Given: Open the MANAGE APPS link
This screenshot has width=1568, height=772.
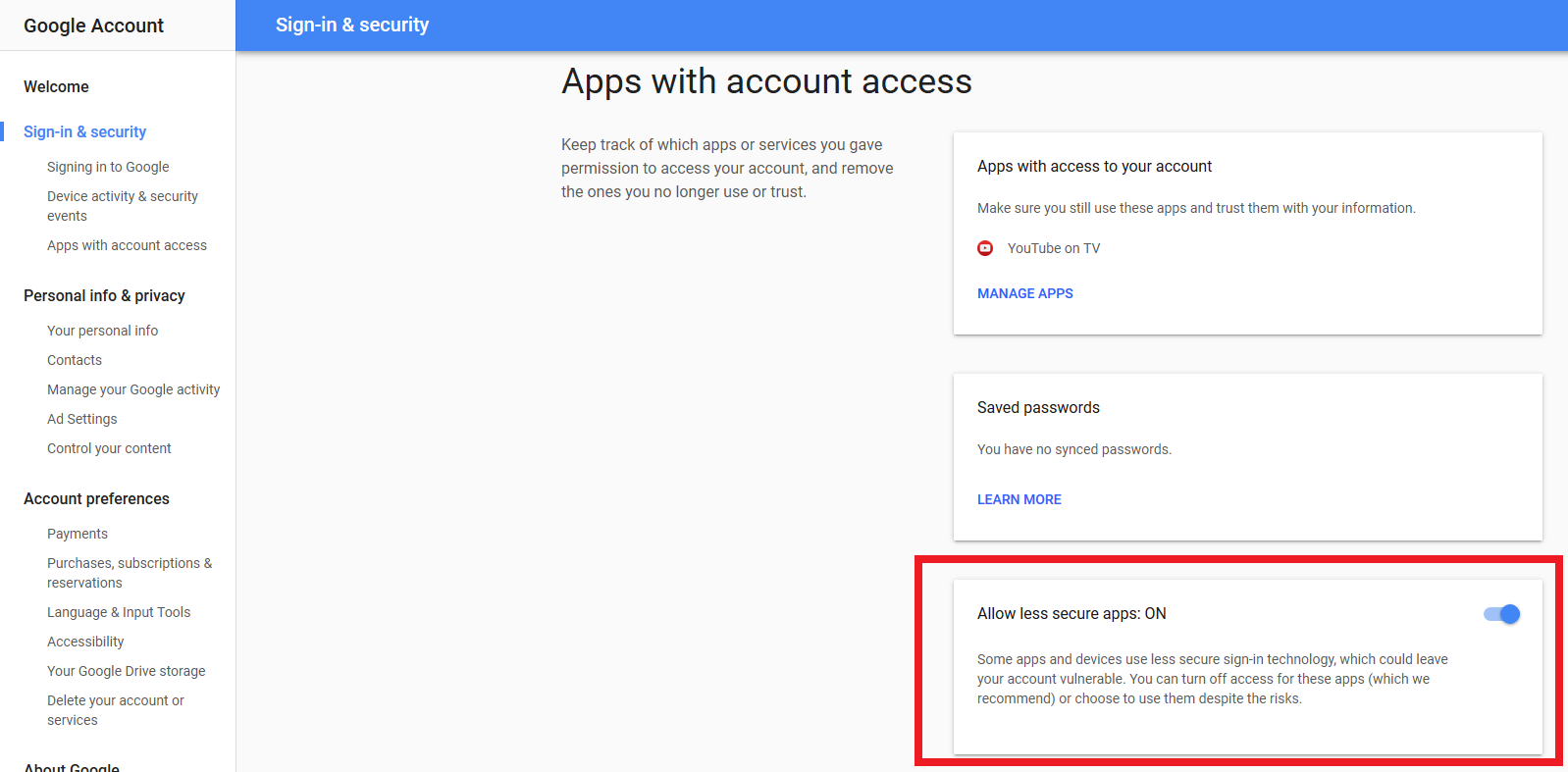Looking at the screenshot, I should [x=1024, y=293].
